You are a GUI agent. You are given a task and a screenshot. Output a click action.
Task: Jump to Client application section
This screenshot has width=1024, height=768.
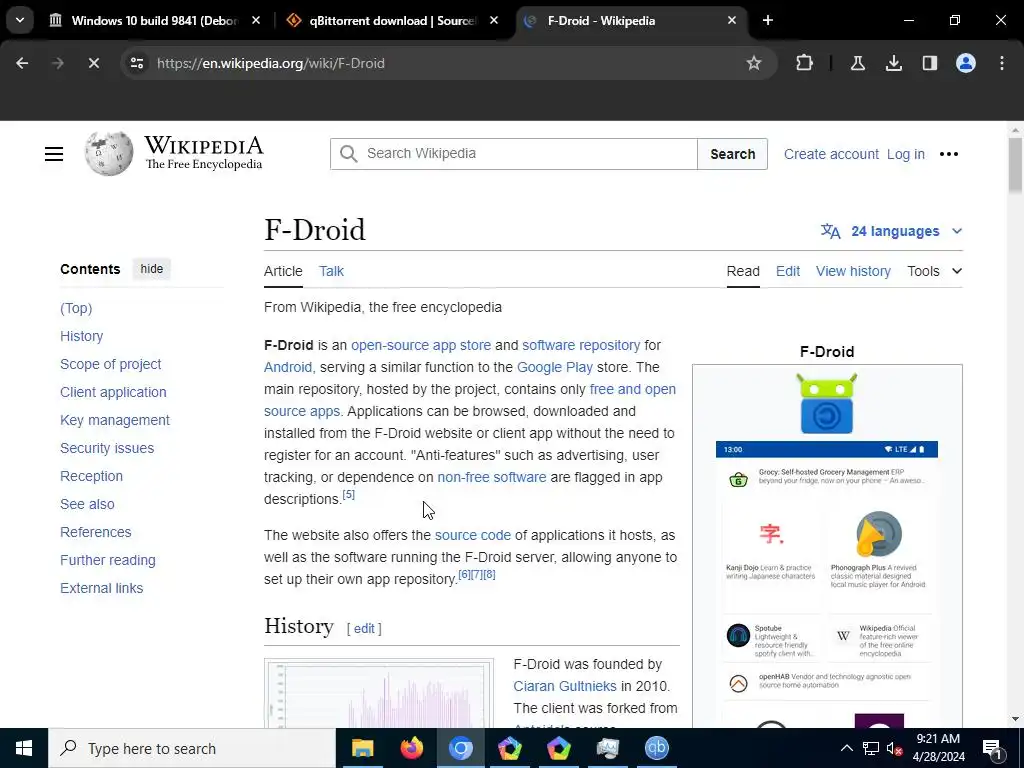(113, 392)
